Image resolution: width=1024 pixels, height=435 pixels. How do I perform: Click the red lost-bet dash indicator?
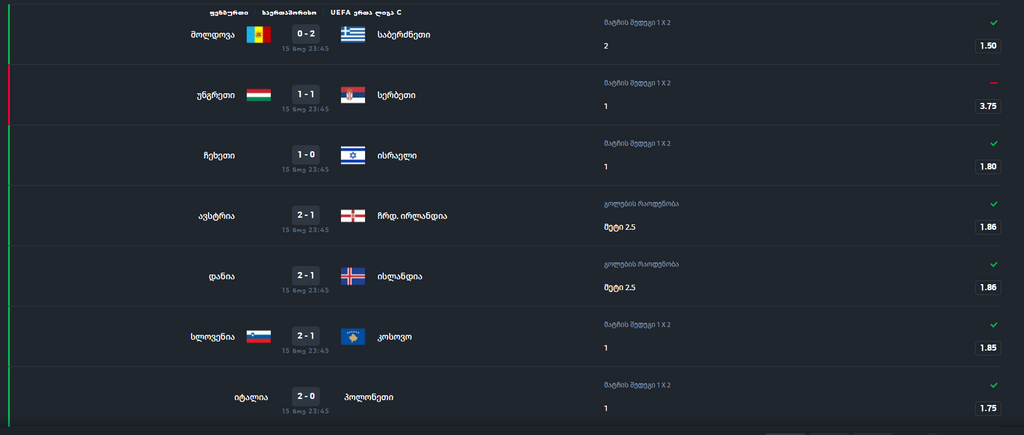click(994, 83)
